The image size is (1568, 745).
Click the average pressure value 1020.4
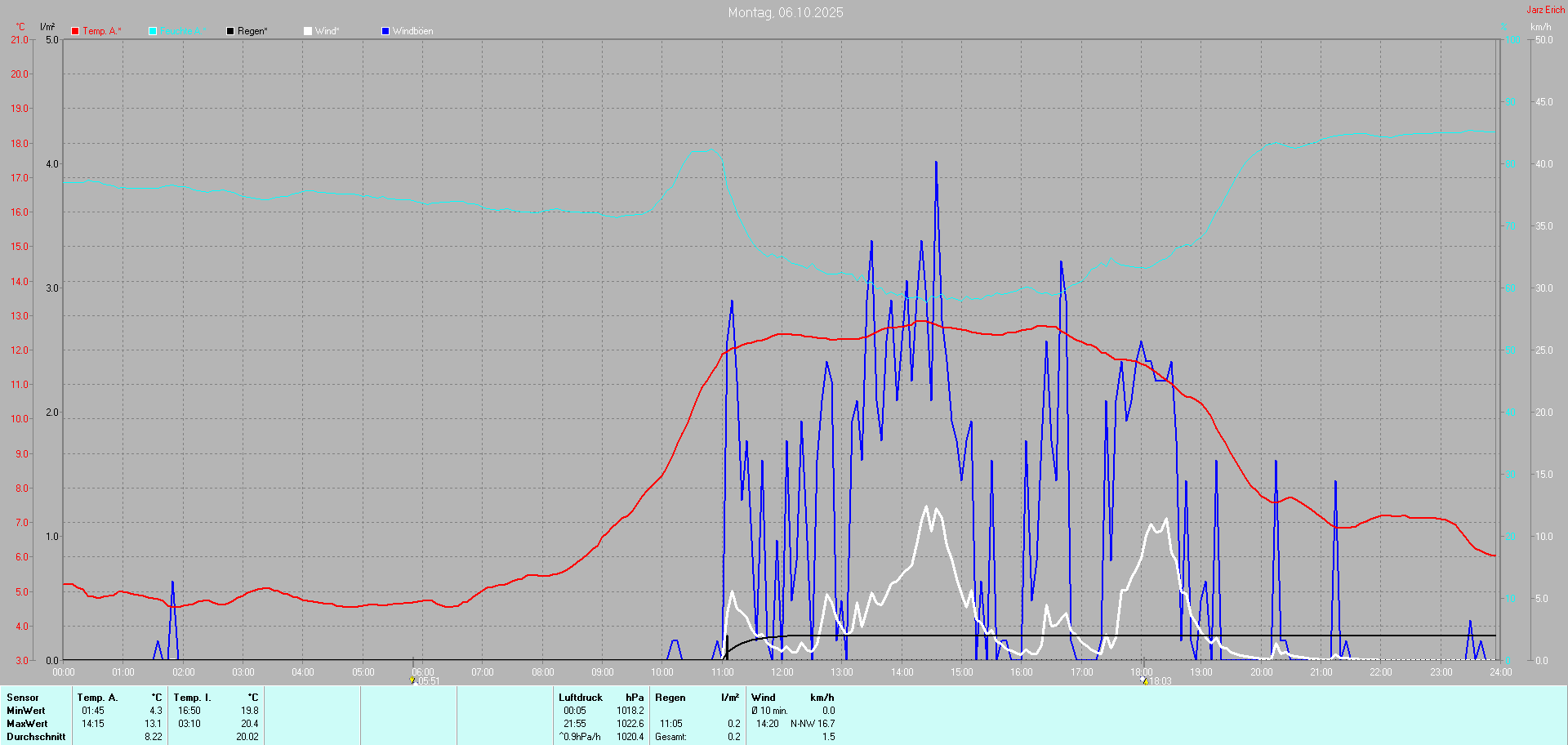630,737
